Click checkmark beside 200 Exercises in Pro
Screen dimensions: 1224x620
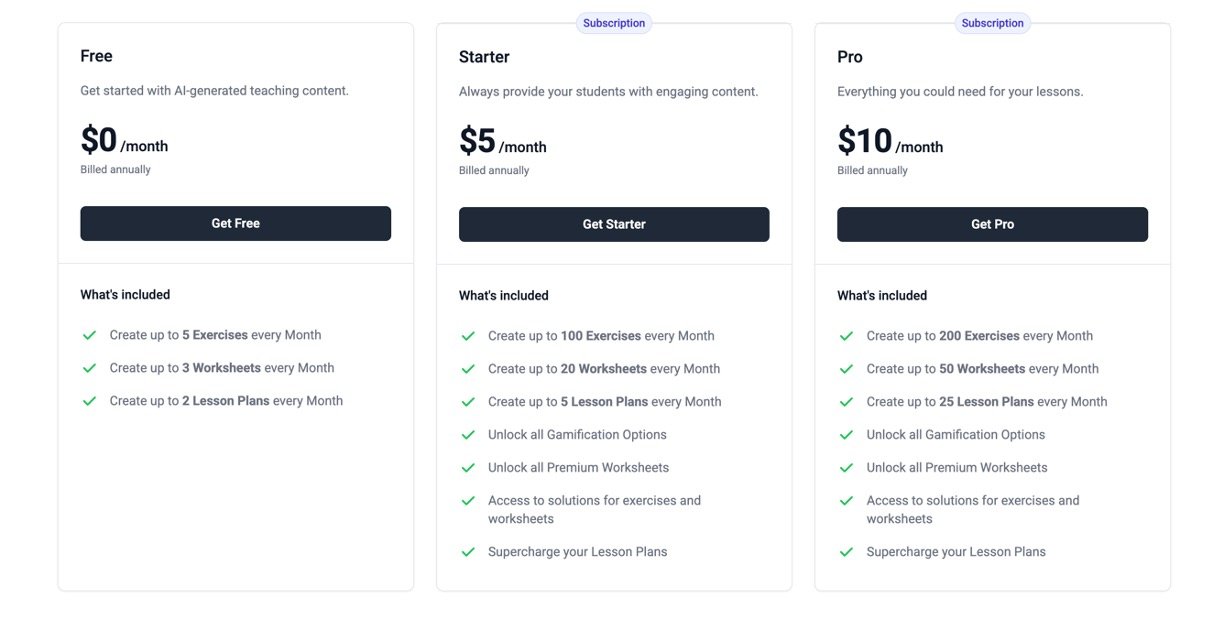(846, 337)
